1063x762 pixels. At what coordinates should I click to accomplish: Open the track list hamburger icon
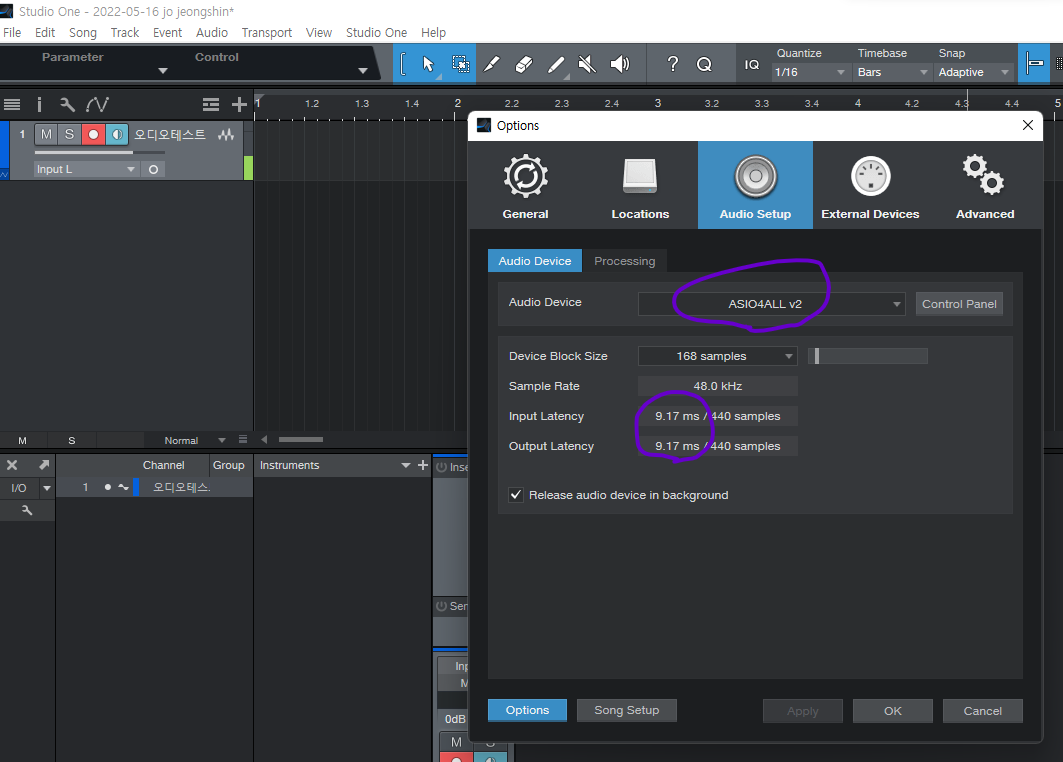12,104
